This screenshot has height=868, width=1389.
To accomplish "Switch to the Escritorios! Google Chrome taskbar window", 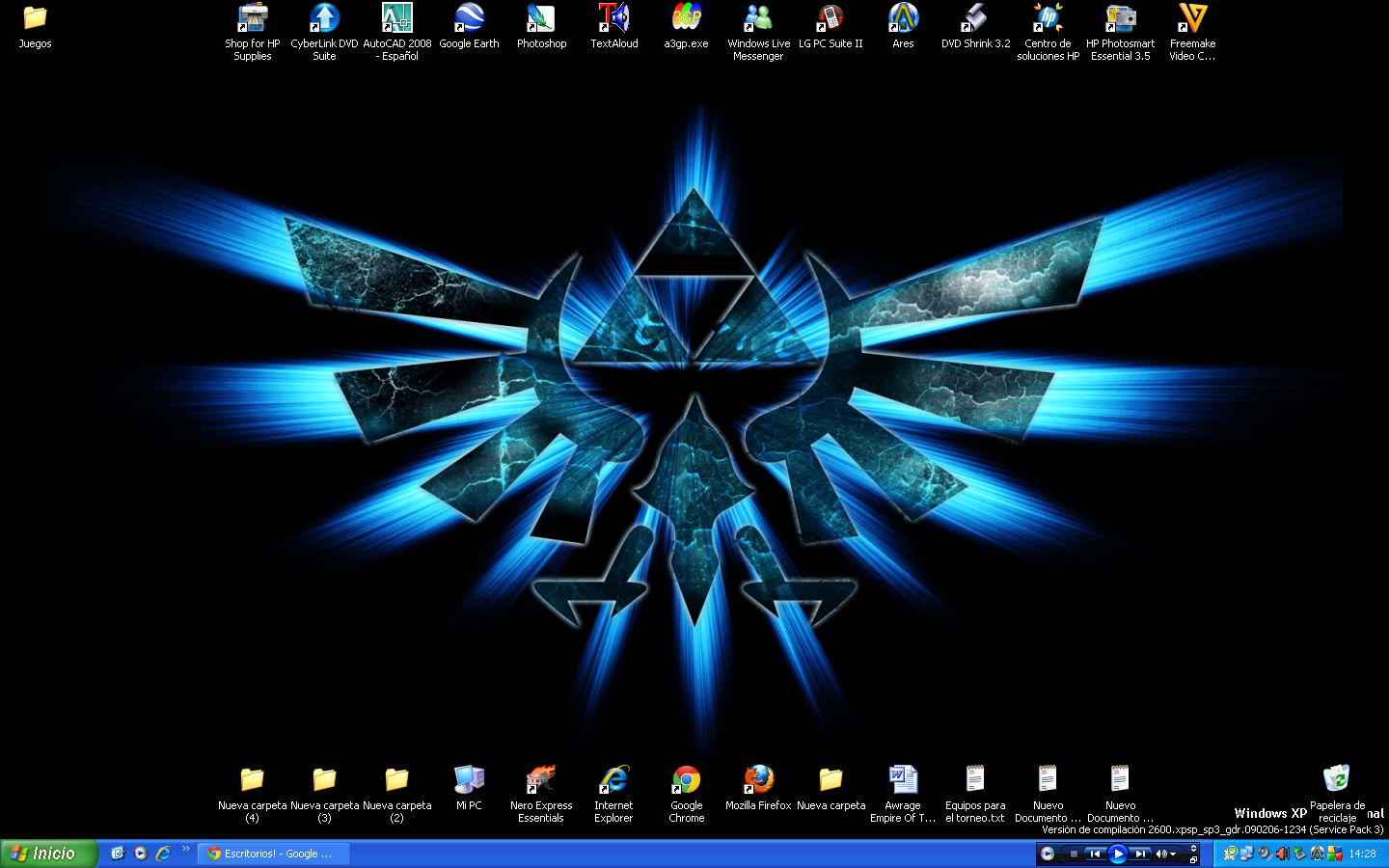I will [273, 854].
